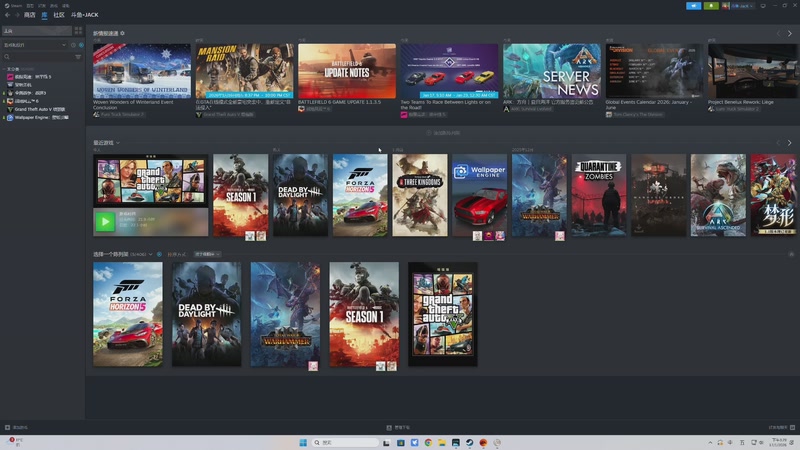Open What's New settings gear icon
800x450 pixels.
point(122,34)
